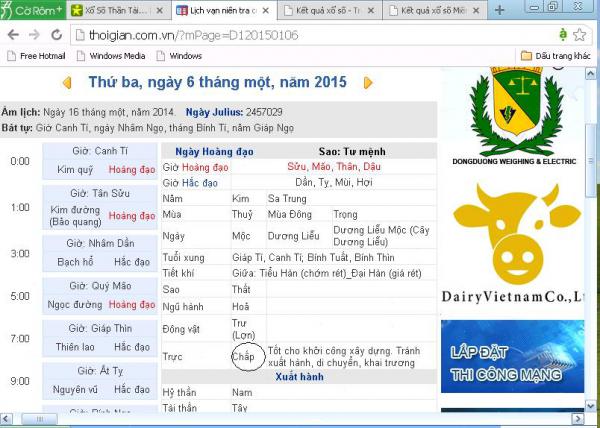Click the Dần, Tỵ, Mùi, Hợi hours text
600x428 pixels.
pyautogui.click(x=334, y=182)
